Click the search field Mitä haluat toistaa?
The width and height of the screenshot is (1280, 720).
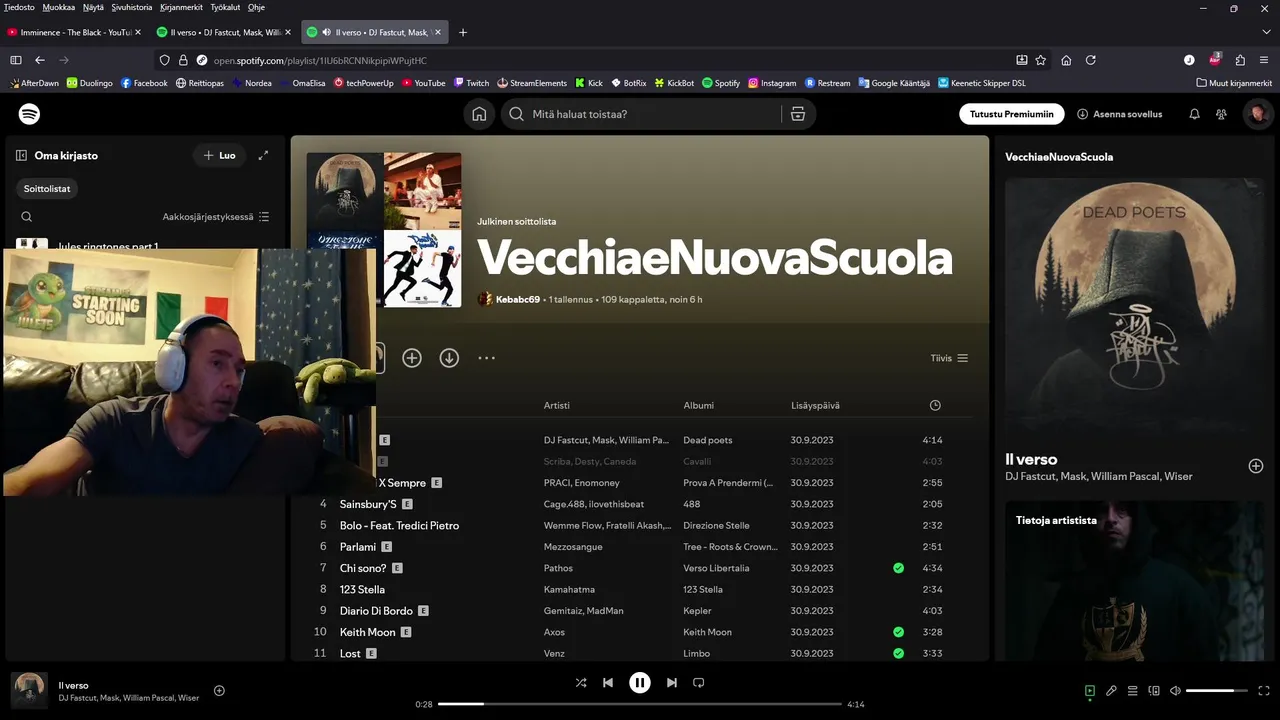652,114
